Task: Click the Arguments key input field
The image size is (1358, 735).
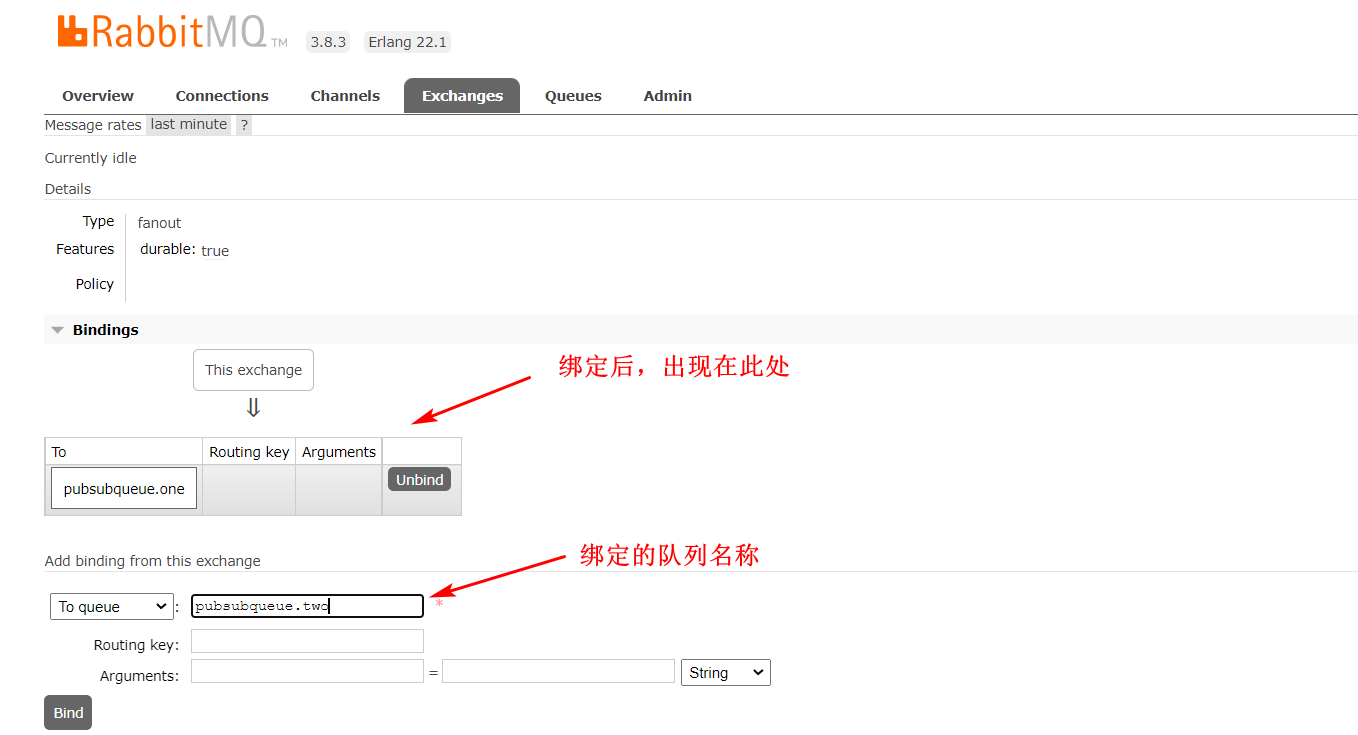Action: pos(307,671)
